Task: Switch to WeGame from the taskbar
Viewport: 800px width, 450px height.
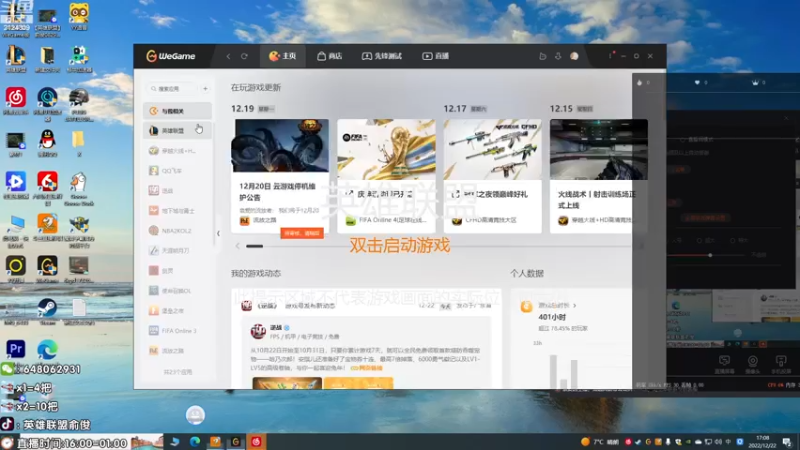Action: tap(236, 442)
